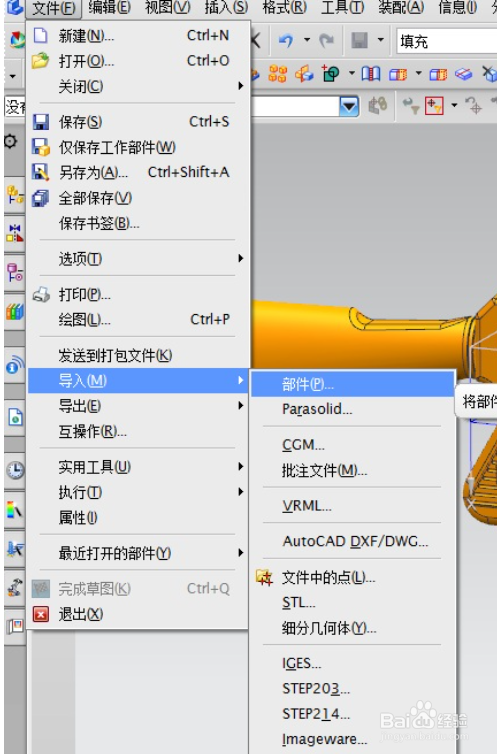The height and width of the screenshot is (754, 497).
Task: Import STEP203... file
Action: point(353,689)
